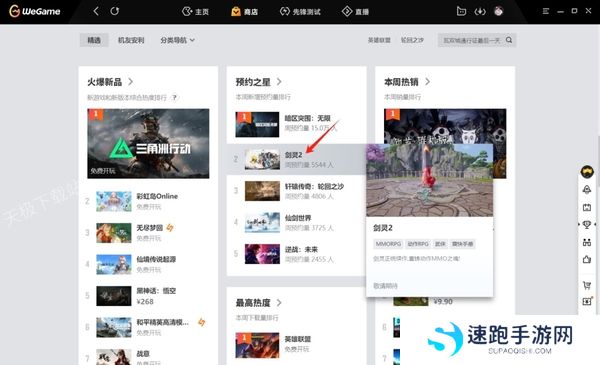The width and height of the screenshot is (600, 365).
Task: Click the calendar sidebar icon
Action: 587,207
